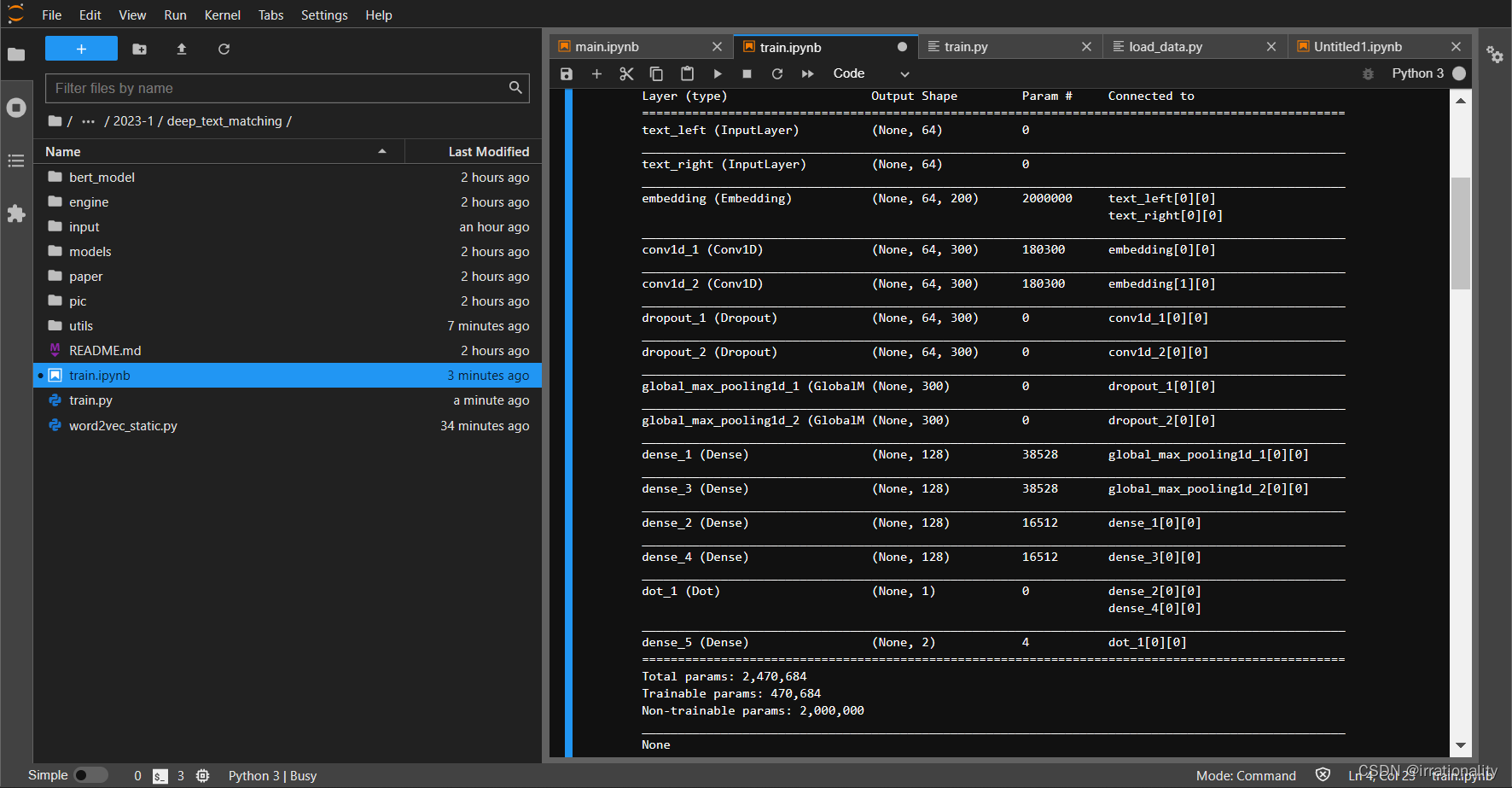
Task: Click the notebook trust shield icon
Action: 1323,775
